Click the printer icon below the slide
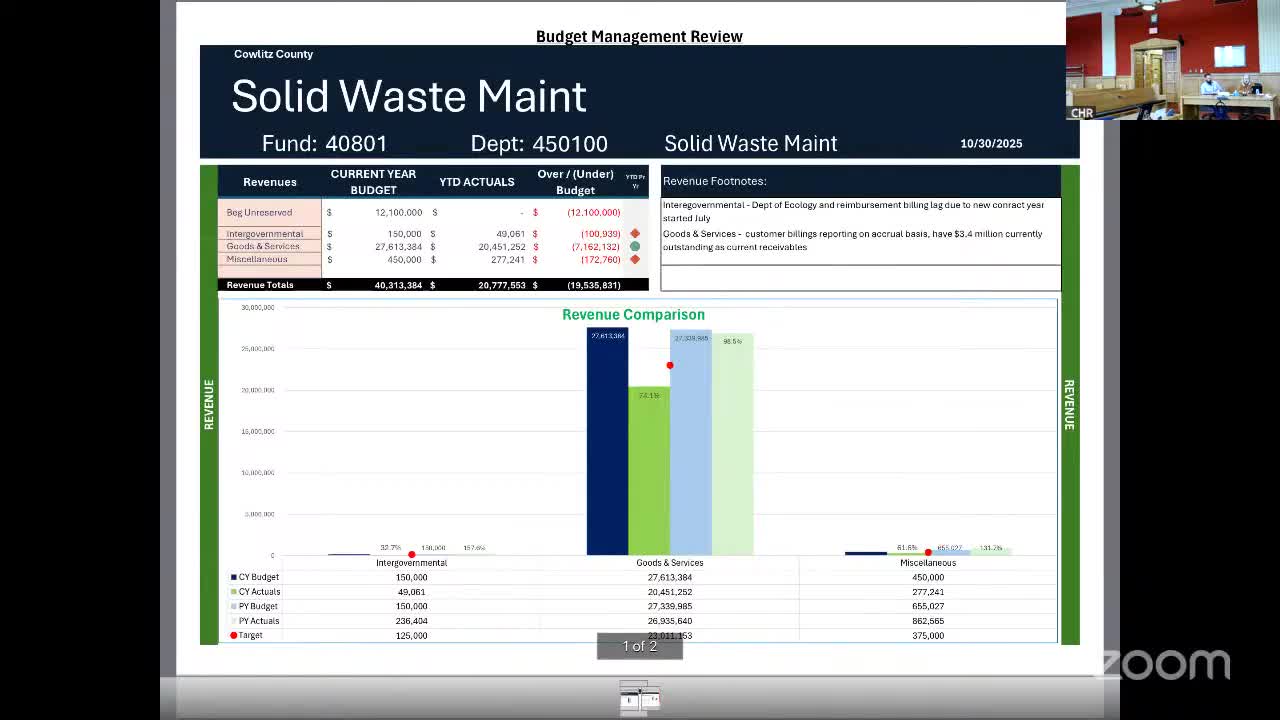 639,697
